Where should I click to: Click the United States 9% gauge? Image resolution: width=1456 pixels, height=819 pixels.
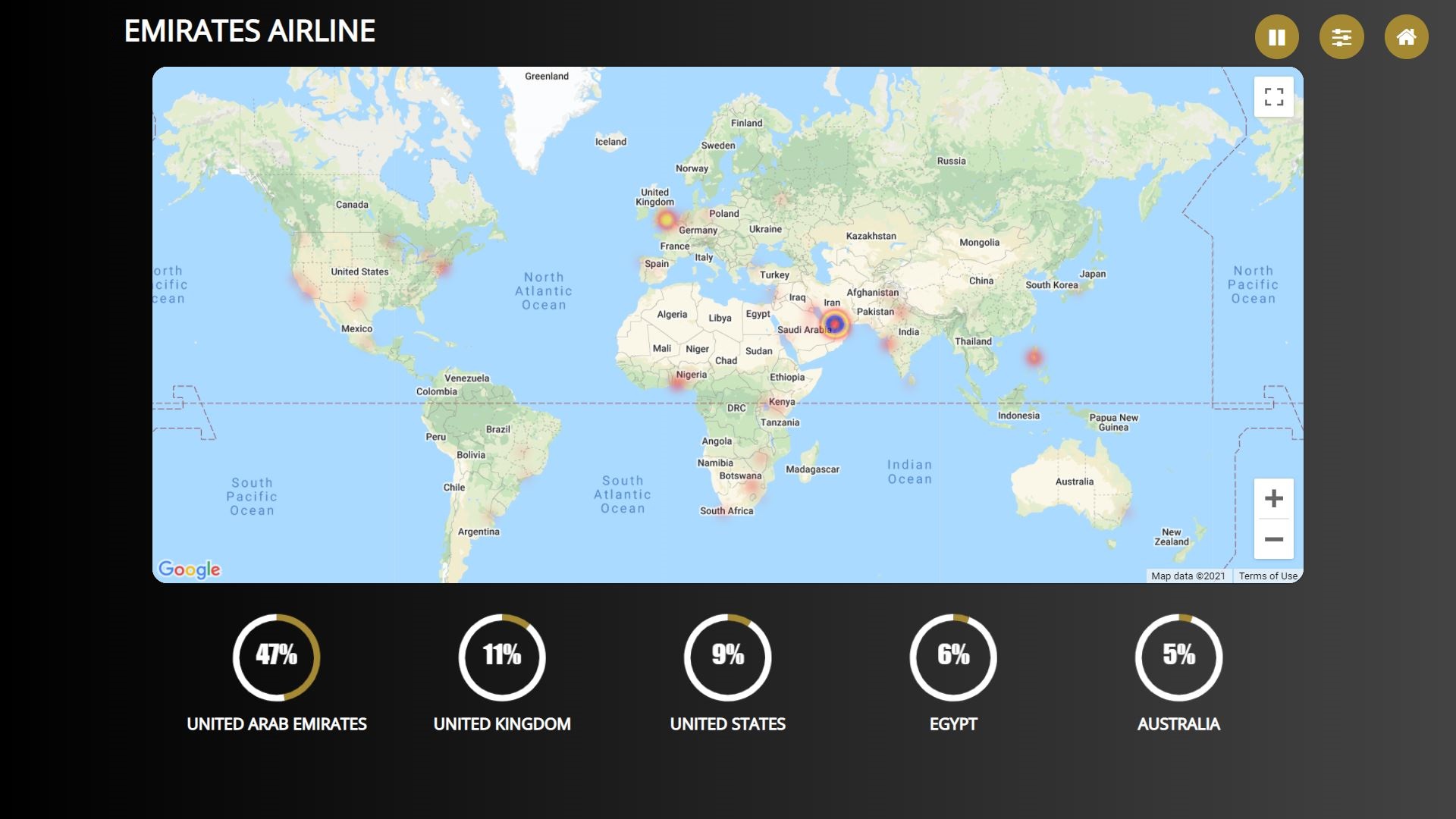[728, 657]
